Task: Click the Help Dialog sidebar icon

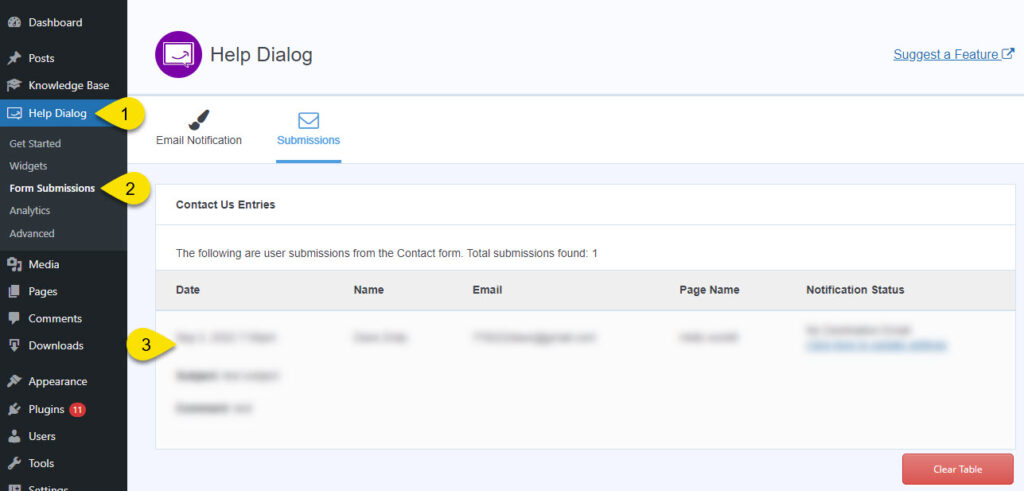Action: coord(14,114)
